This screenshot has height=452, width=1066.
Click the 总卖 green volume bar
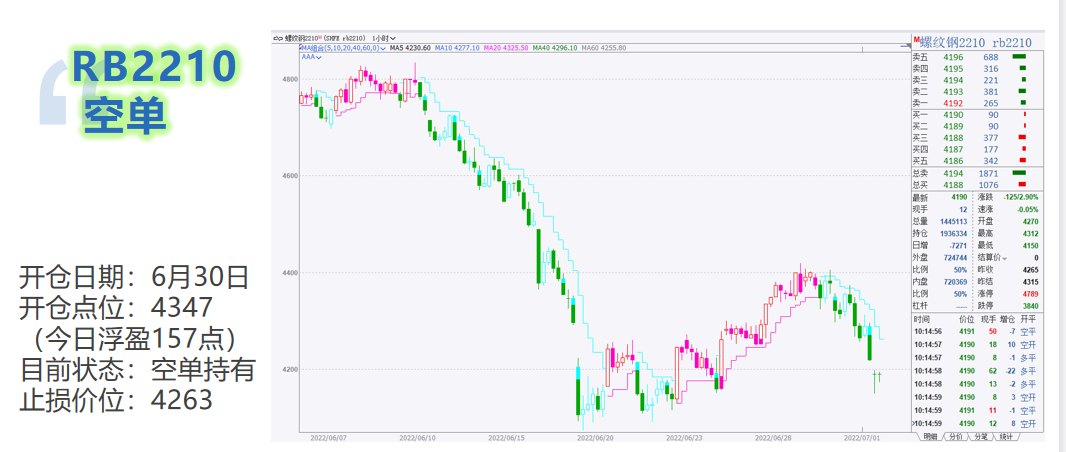[x=1020, y=173]
